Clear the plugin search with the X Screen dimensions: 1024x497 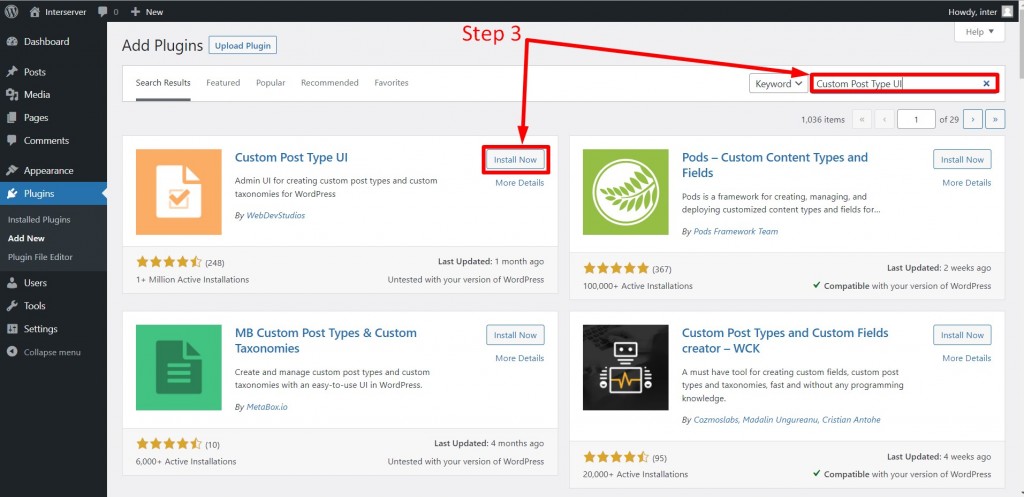987,84
